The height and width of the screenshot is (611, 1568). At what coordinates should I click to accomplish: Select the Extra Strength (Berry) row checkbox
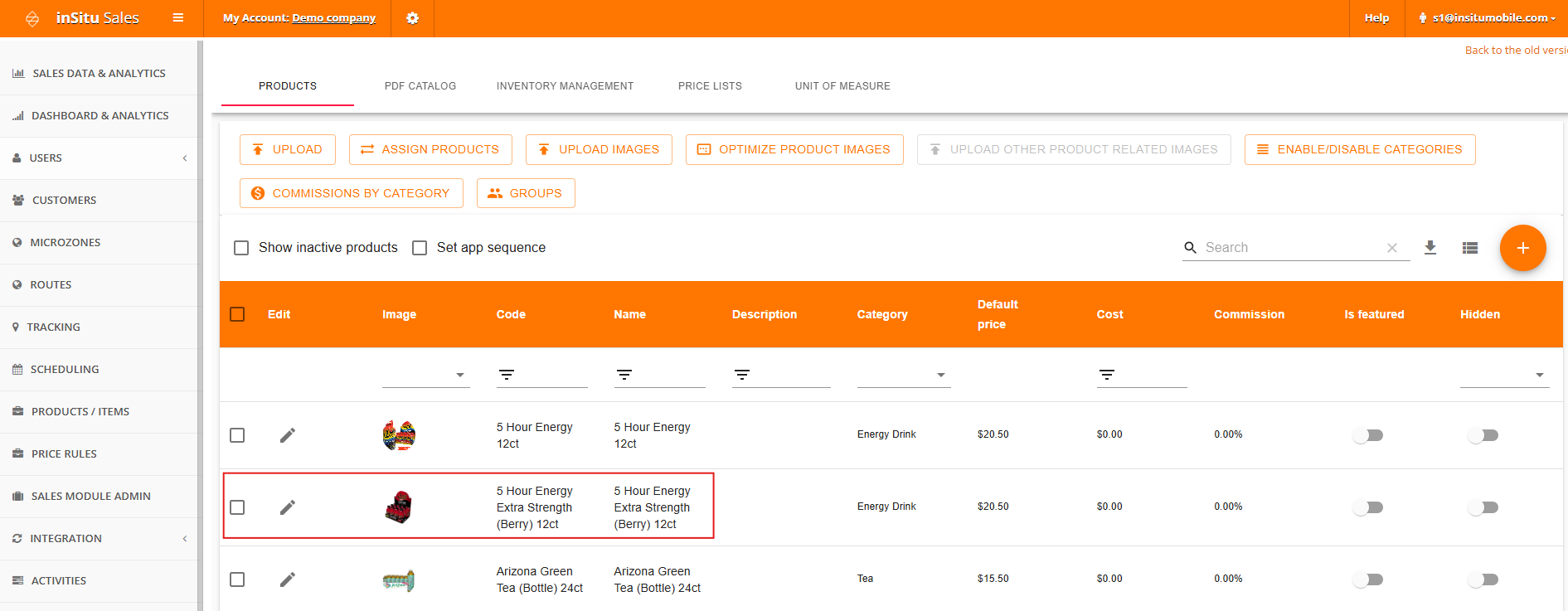point(237,507)
